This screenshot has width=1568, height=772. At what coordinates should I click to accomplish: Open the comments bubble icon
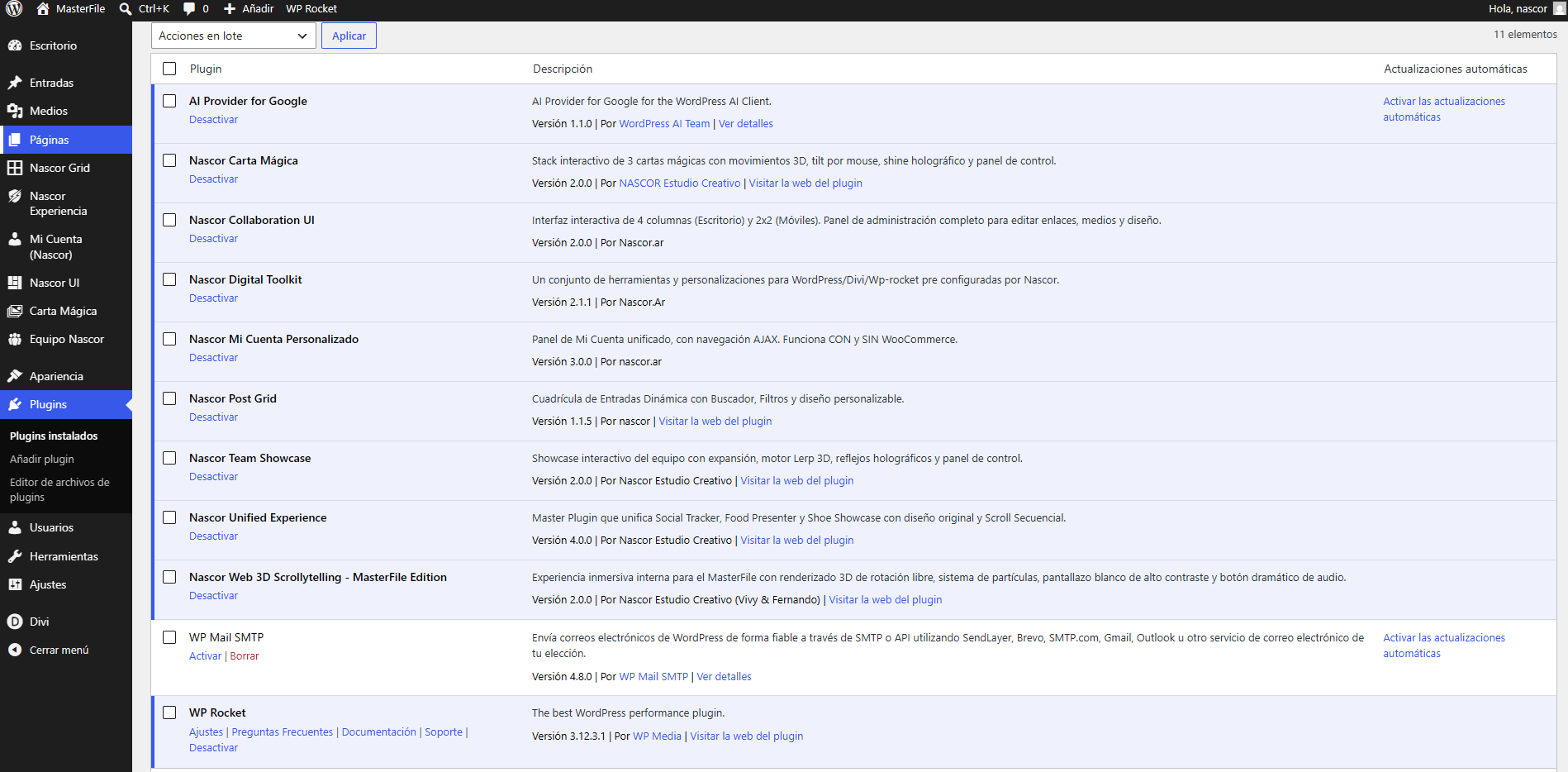pyautogui.click(x=189, y=9)
